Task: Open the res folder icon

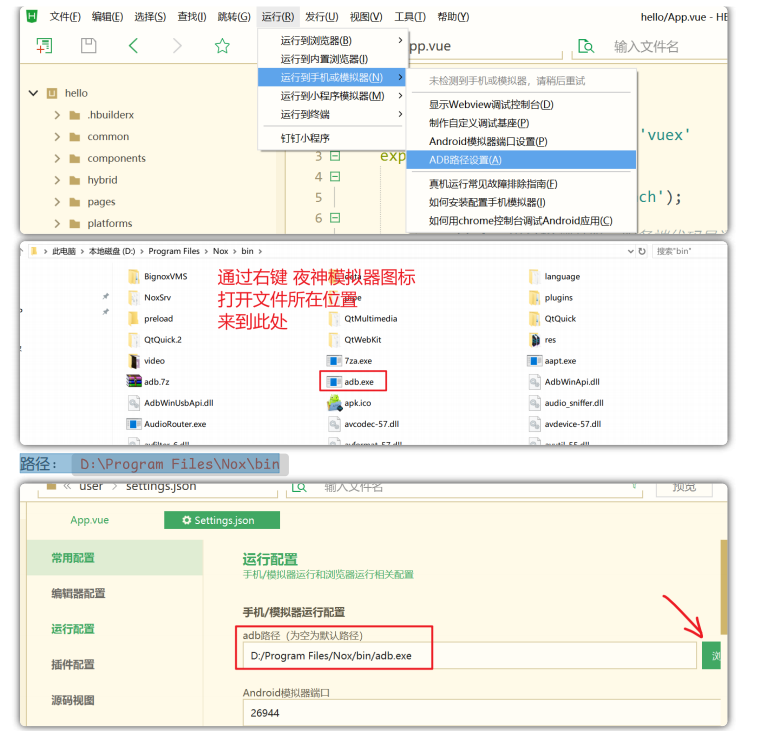Action: point(534,340)
